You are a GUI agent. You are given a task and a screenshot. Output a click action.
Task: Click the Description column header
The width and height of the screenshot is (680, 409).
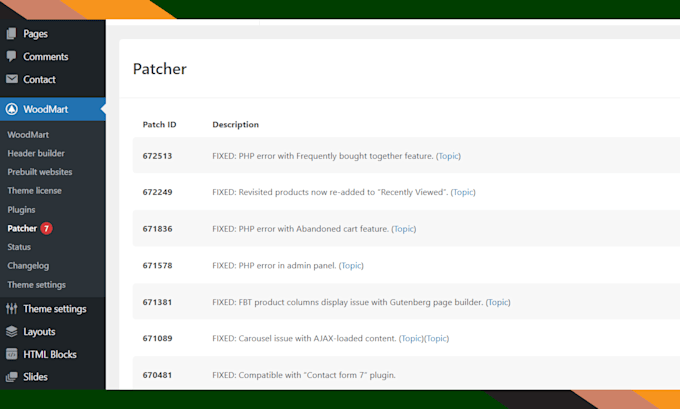[235, 124]
